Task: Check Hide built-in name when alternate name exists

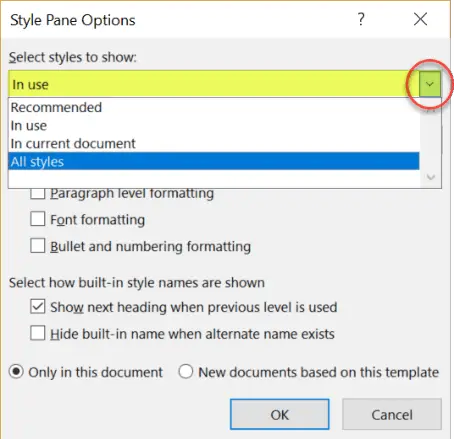Action: coord(38,333)
